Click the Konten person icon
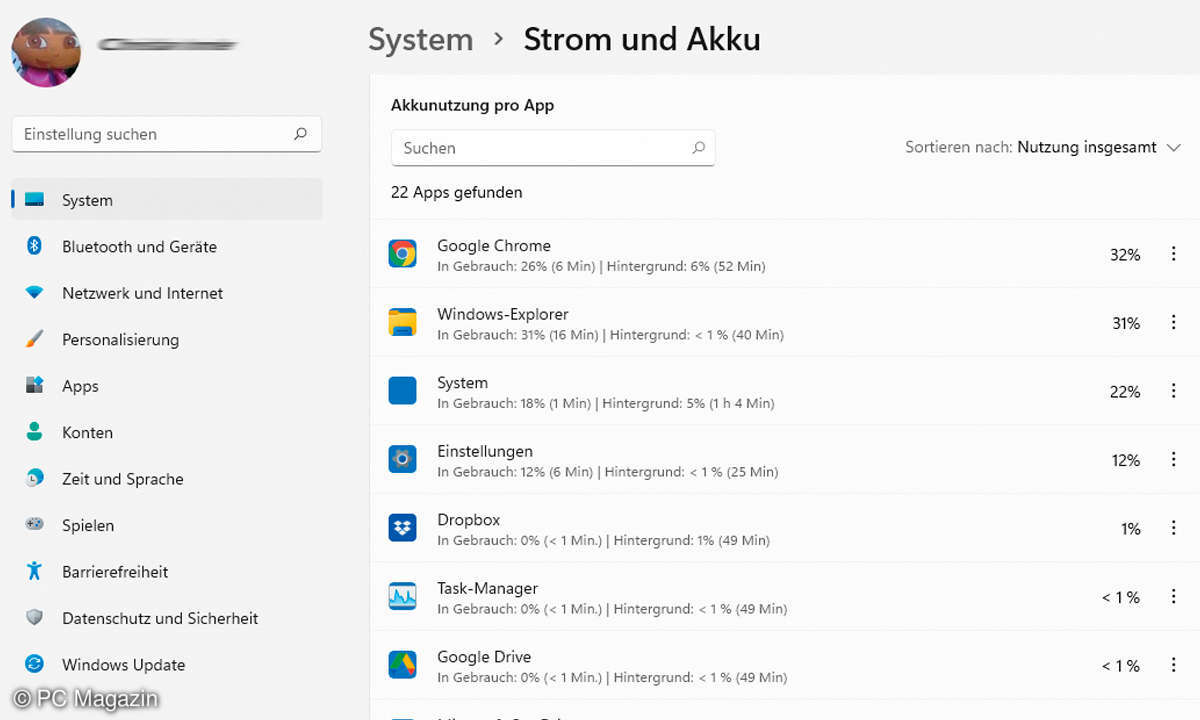 coord(35,432)
